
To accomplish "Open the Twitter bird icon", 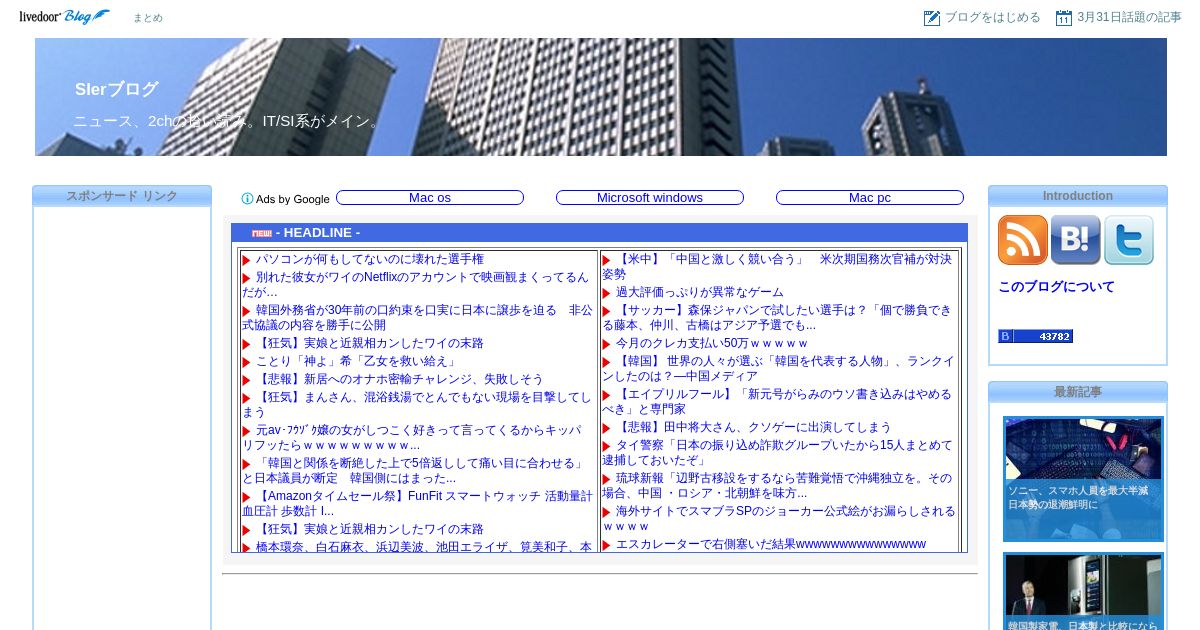I will pyautogui.click(x=1129, y=240).
